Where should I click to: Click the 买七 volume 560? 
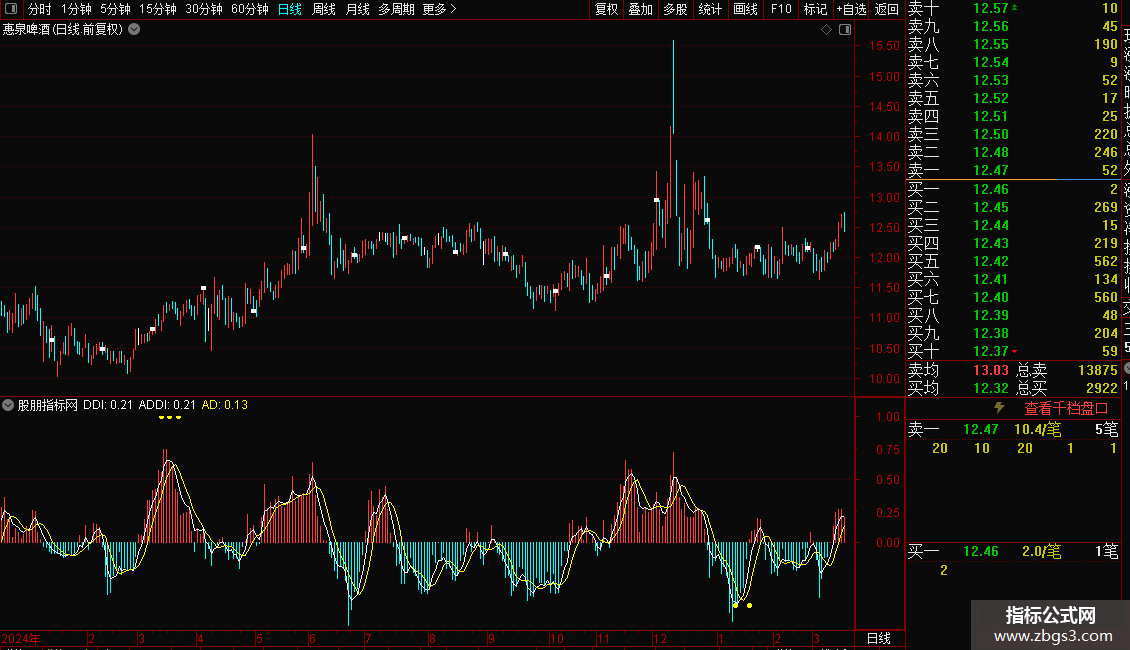click(x=1105, y=297)
